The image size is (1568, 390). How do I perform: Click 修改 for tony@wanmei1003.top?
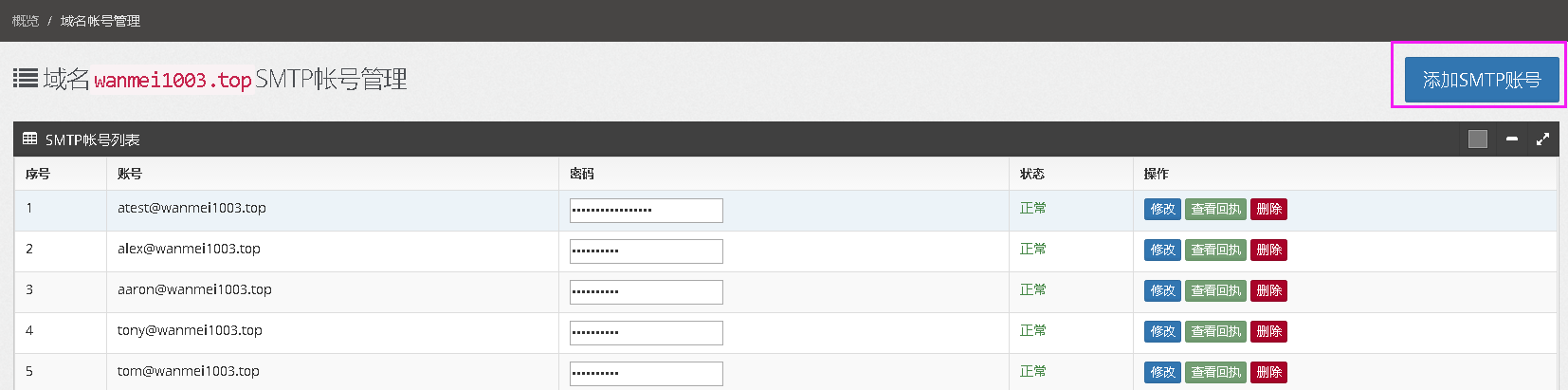1162,331
